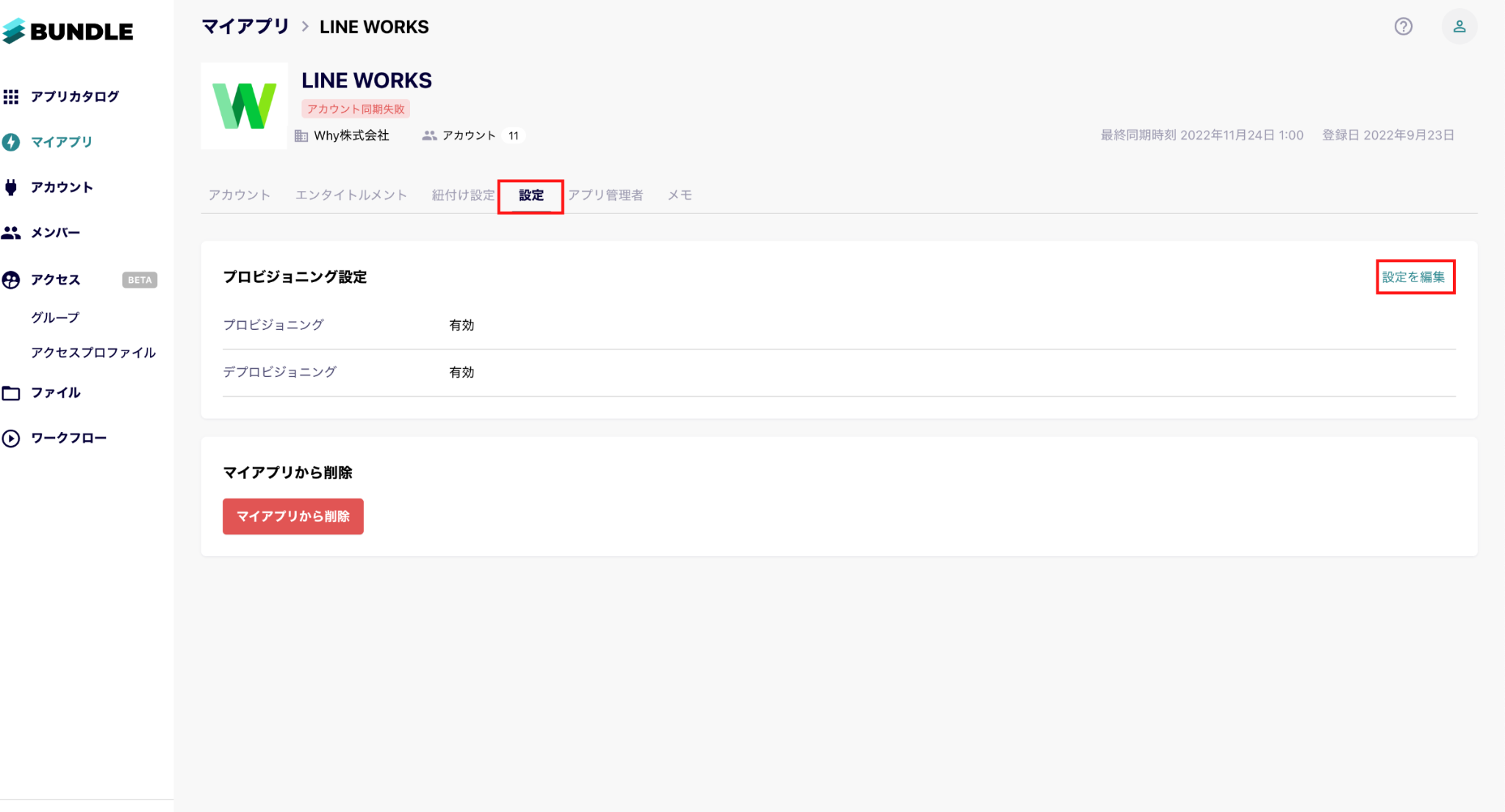Click 有効 value in デプロビジョニング row

[461, 373]
